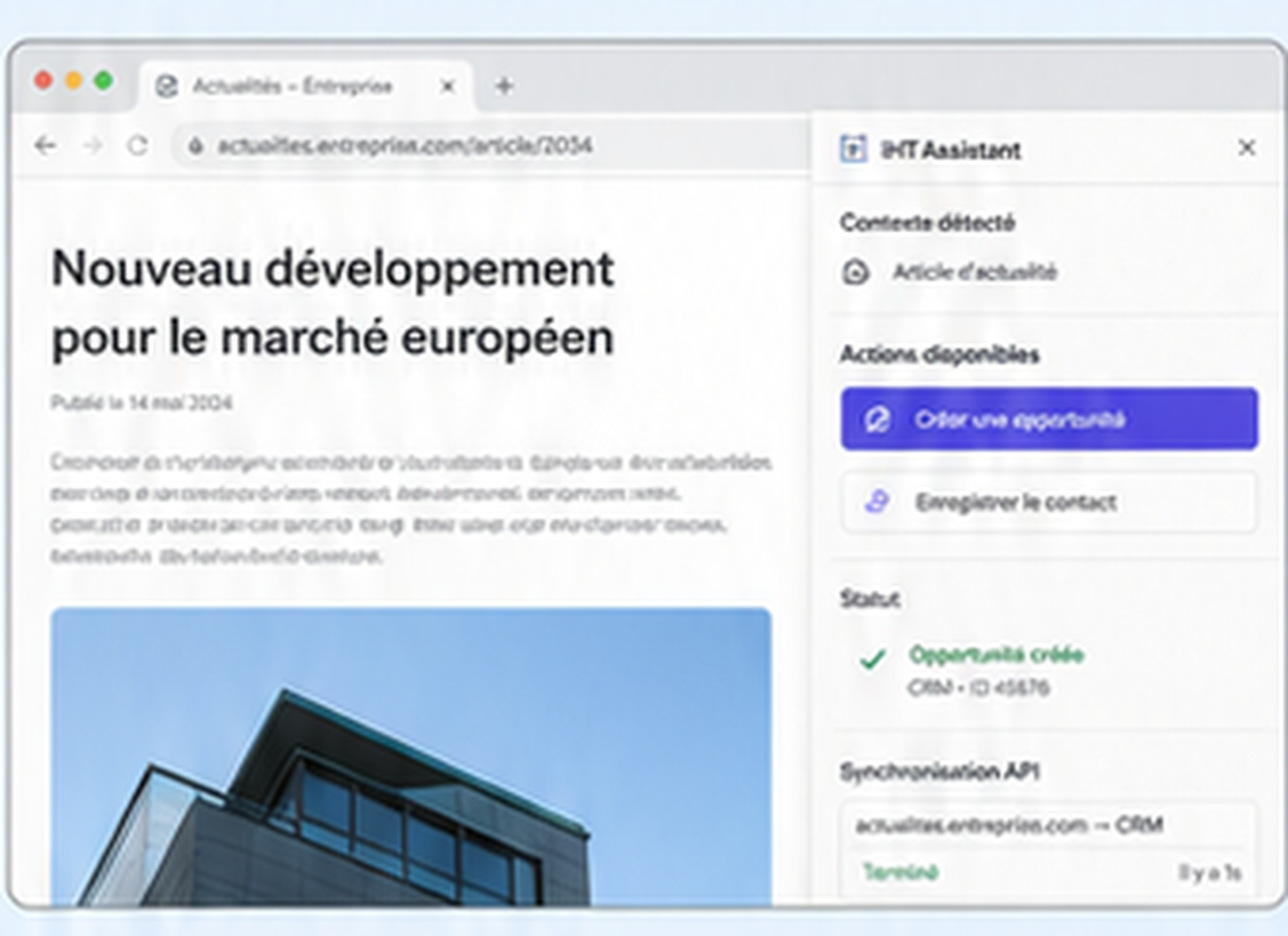Viewport: 1288px width, 936px height.
Task: Click the lock icon in address bar
Action: (x=195, y=145)
